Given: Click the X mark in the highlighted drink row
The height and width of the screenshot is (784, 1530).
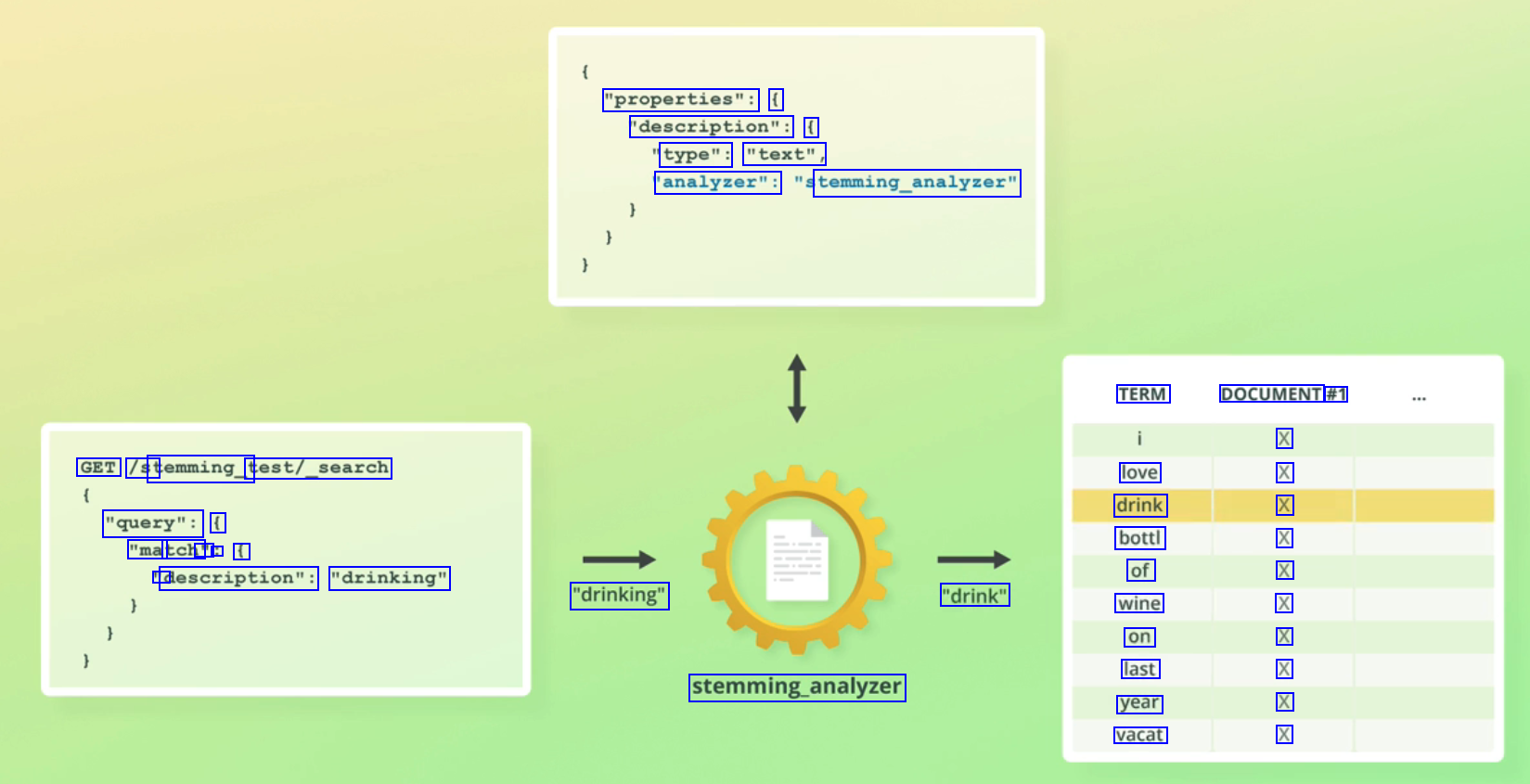Looking at the screenshot, I should [1284, 506].
